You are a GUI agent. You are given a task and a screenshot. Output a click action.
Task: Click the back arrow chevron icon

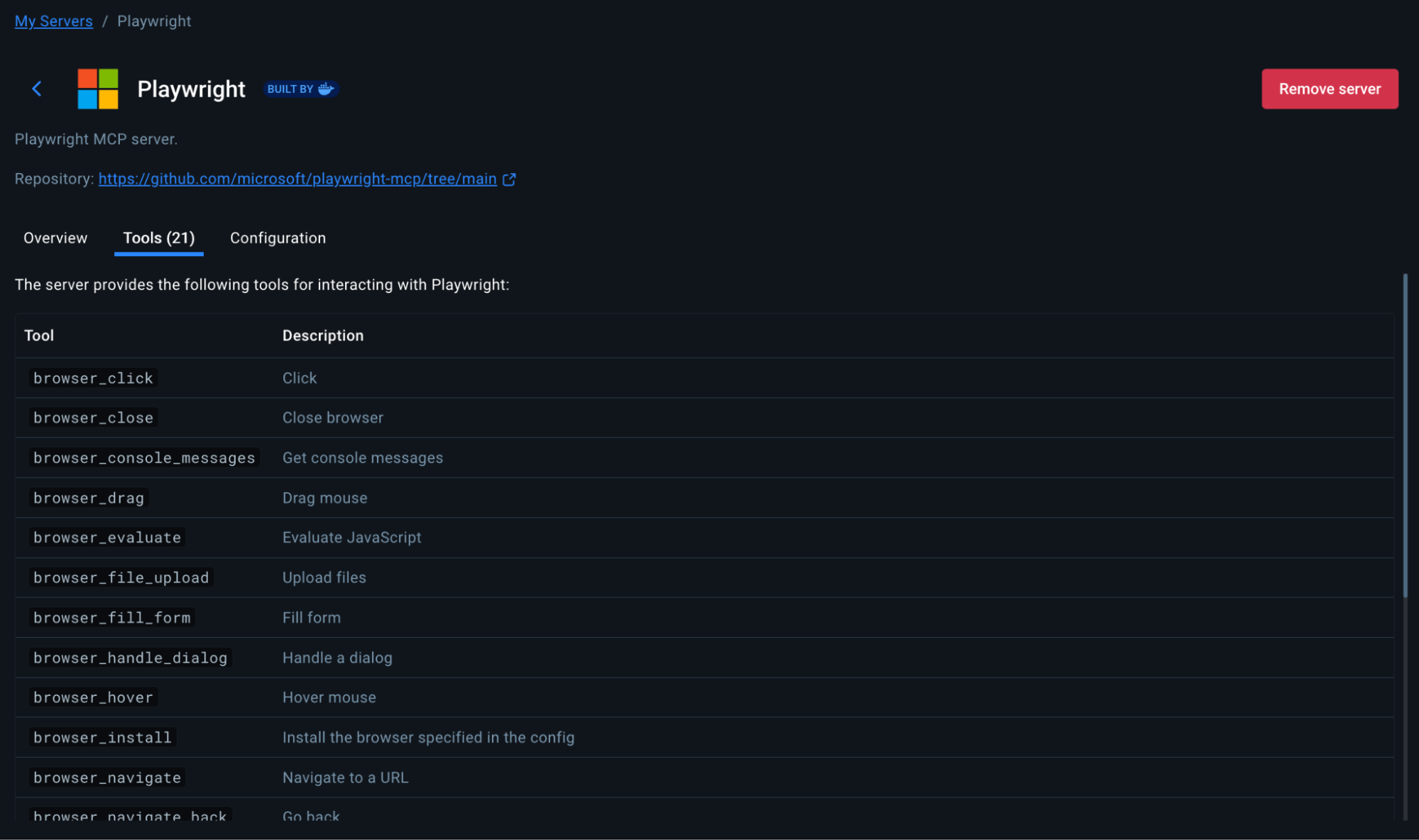point(37,89)
